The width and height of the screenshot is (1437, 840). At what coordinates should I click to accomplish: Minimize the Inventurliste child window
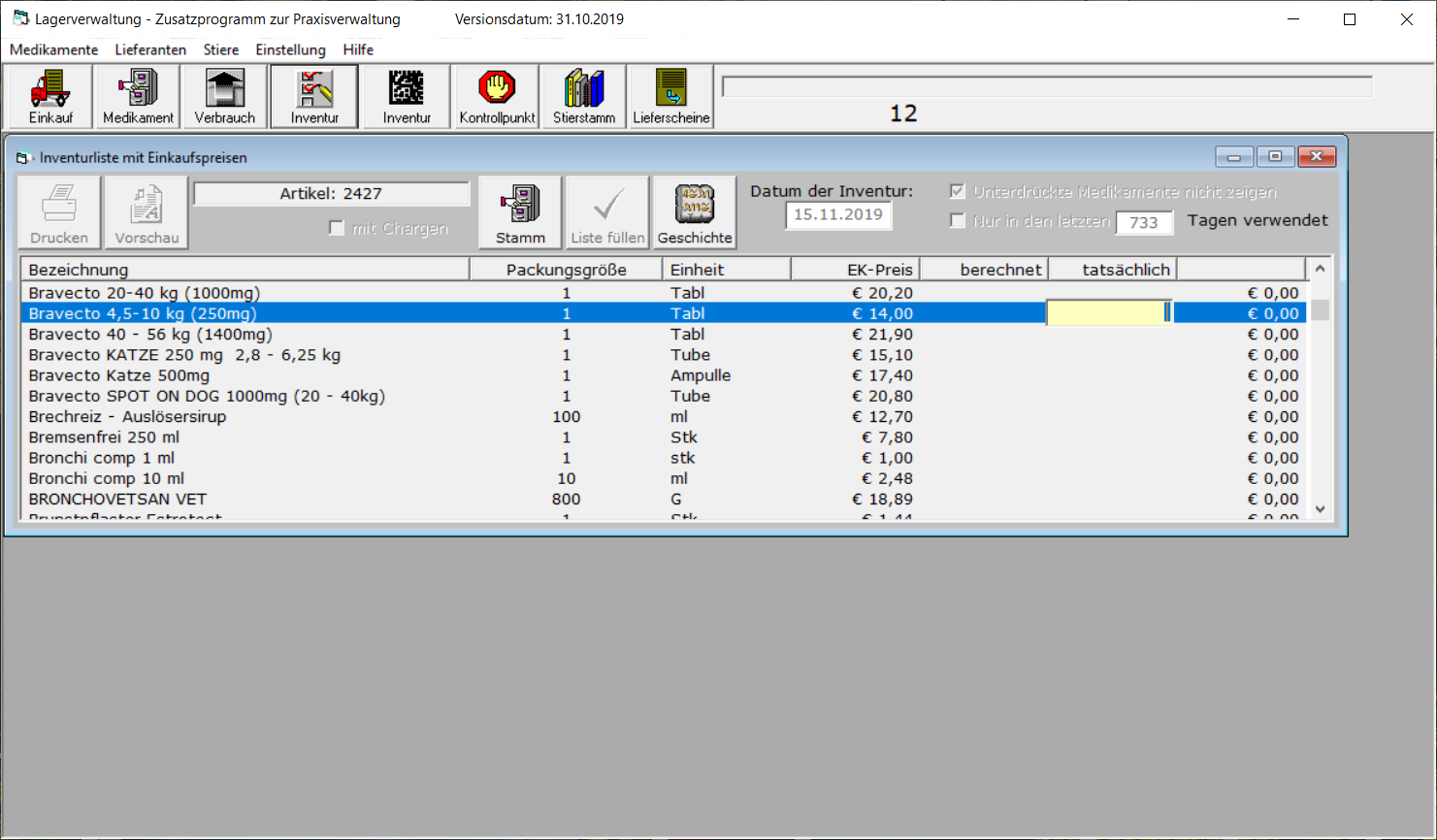pyautogui.click(x=1234, y=157)
